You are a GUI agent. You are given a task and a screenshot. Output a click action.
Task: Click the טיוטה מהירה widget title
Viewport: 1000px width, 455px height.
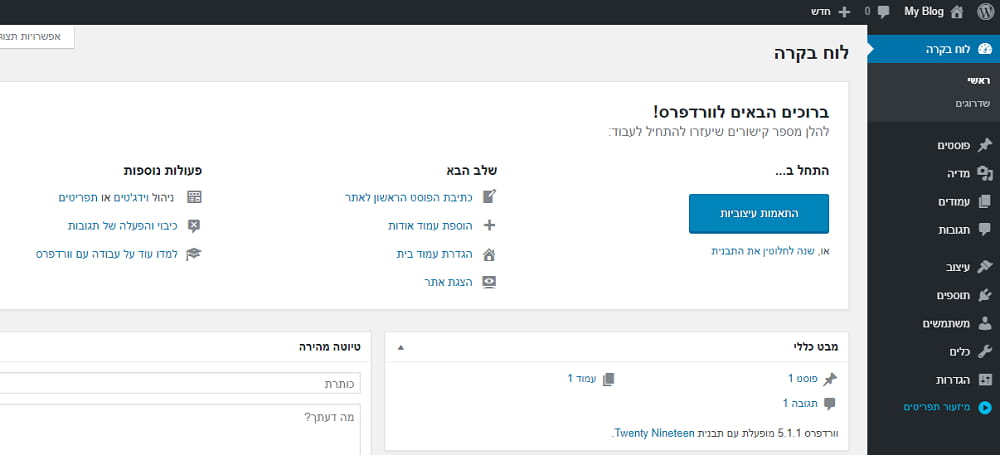point(330,347)
